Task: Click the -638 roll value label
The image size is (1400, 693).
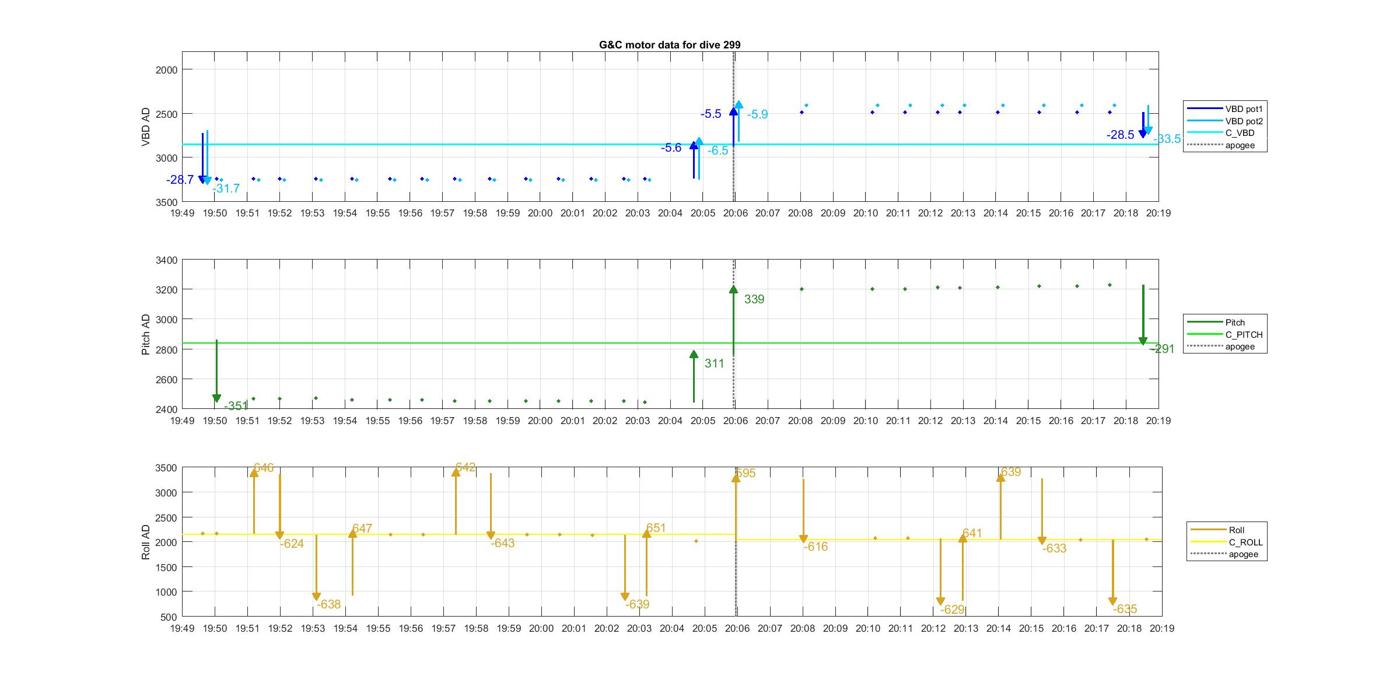Action: click(x=329, y=605)
